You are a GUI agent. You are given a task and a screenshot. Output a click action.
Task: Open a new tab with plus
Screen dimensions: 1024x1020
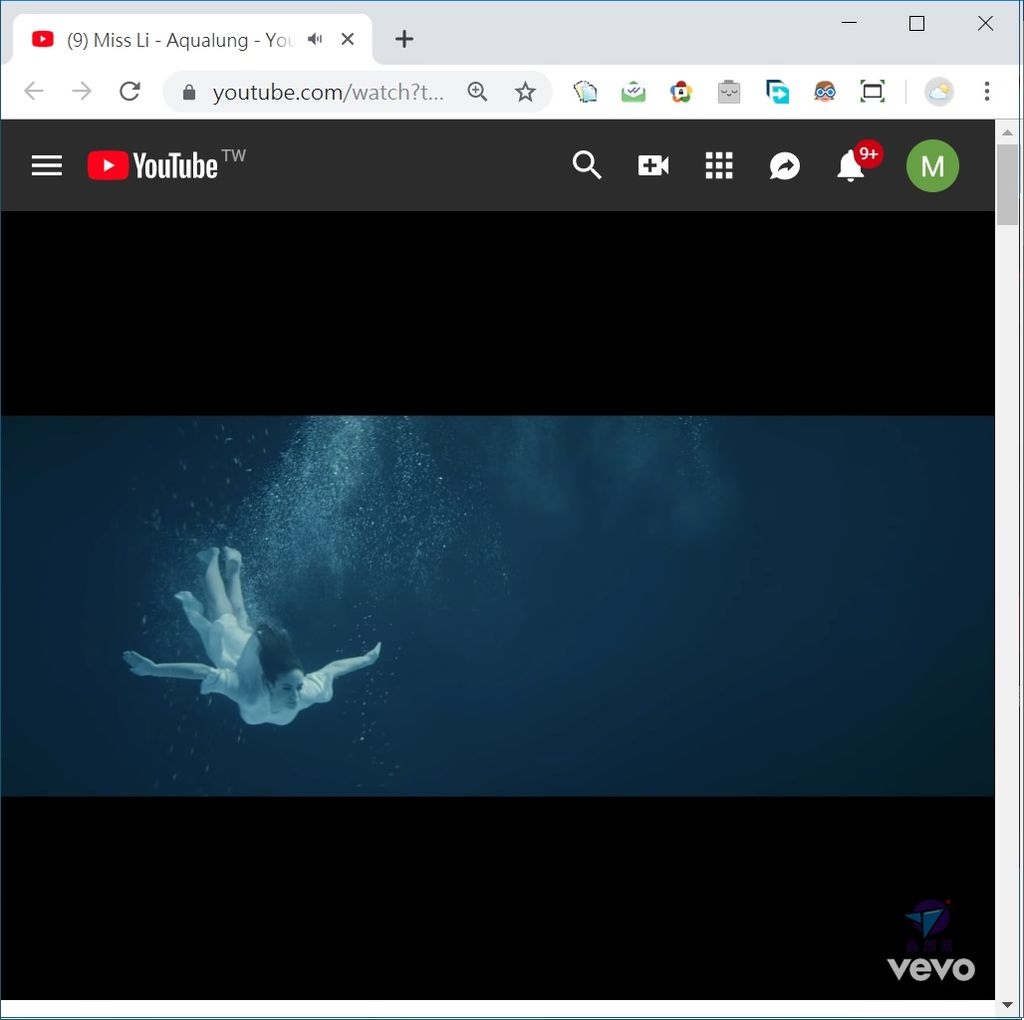(x=404, y=39)
